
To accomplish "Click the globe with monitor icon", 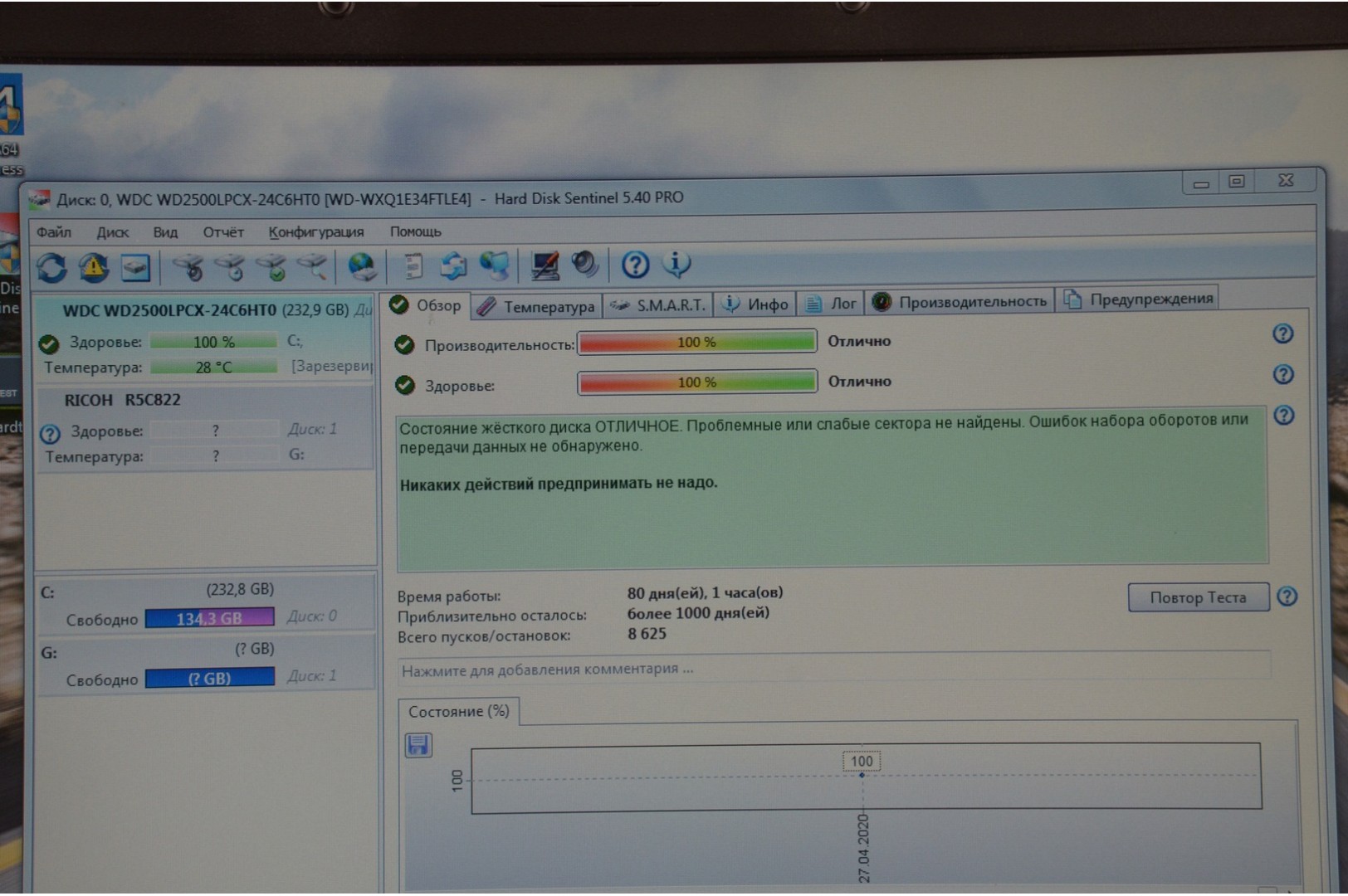I will point(495,265).
